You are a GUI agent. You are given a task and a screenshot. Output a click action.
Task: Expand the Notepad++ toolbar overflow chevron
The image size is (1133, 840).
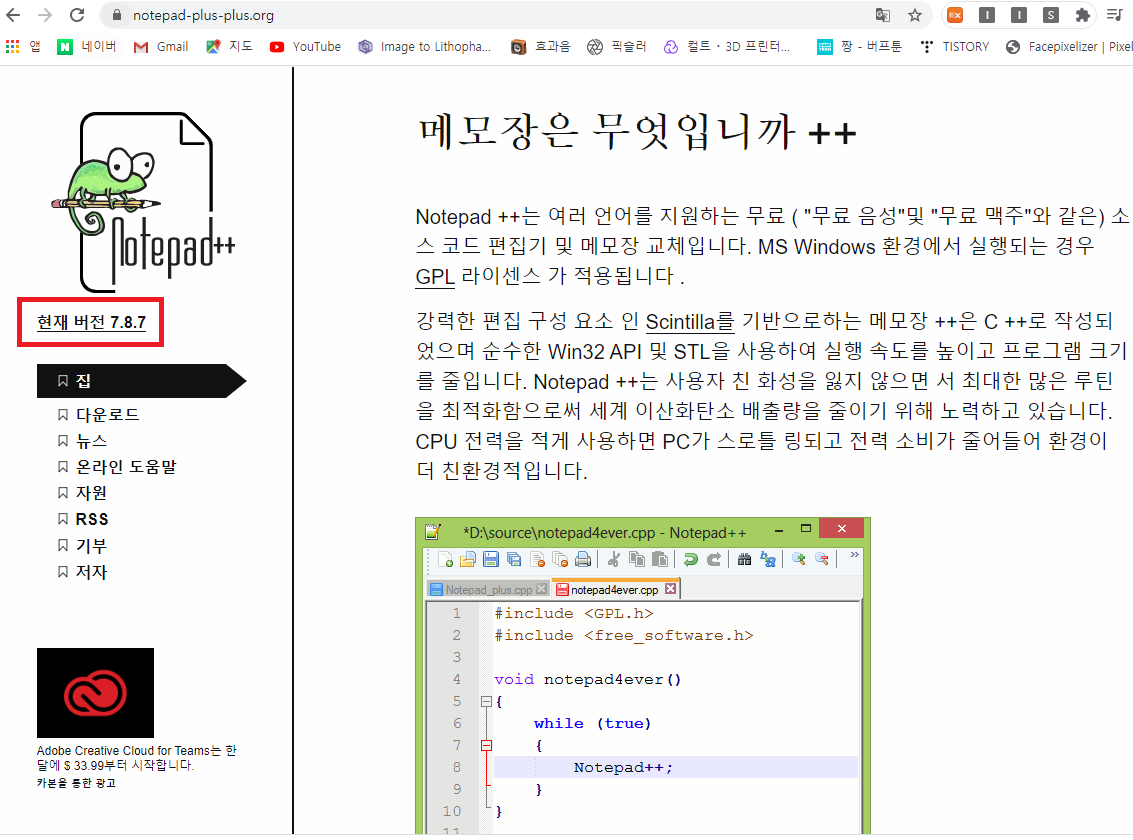(855, 555)
